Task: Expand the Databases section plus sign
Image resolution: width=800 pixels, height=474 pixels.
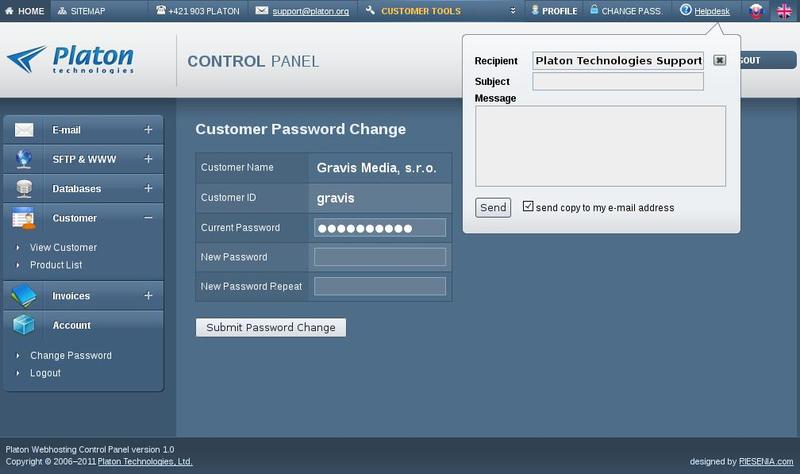Action: pos(148,188)
